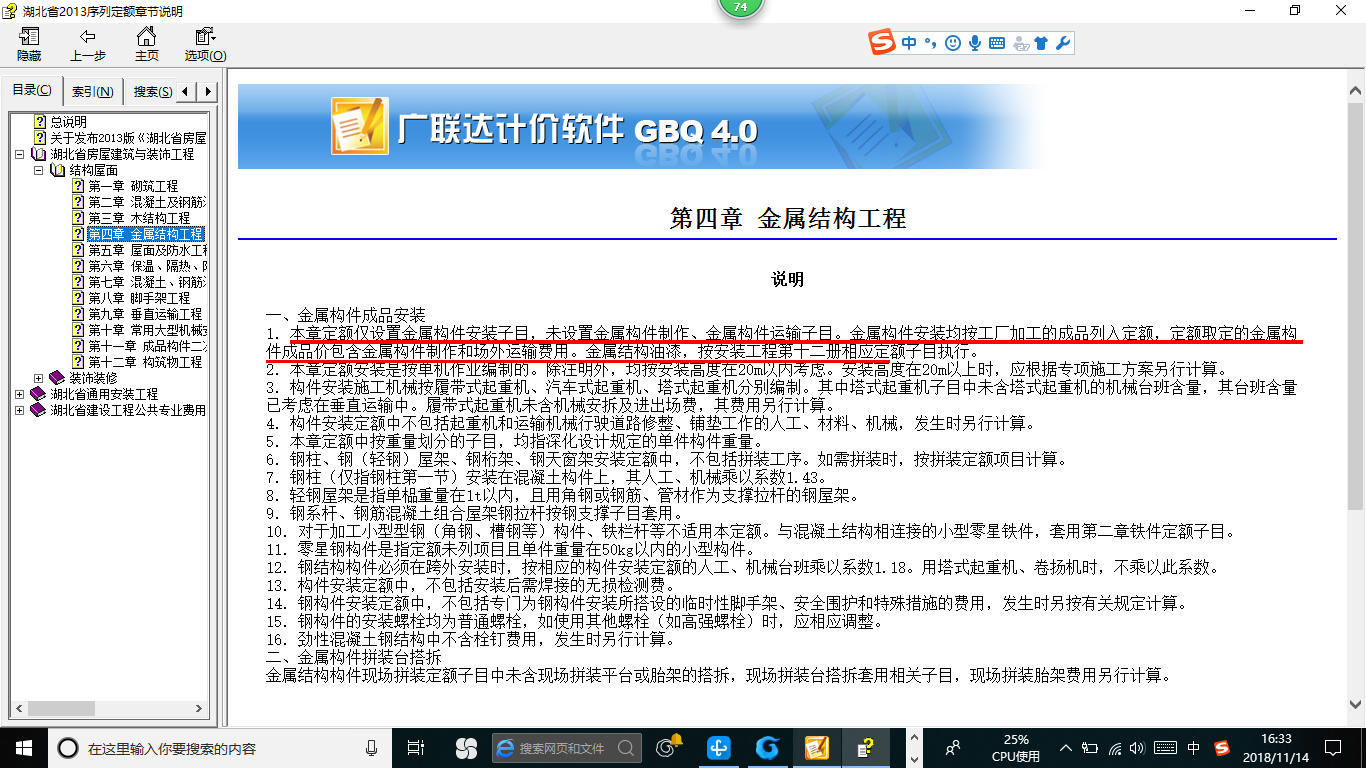
Task: Click the green 74 badge at top
Action: click(740, 8)
